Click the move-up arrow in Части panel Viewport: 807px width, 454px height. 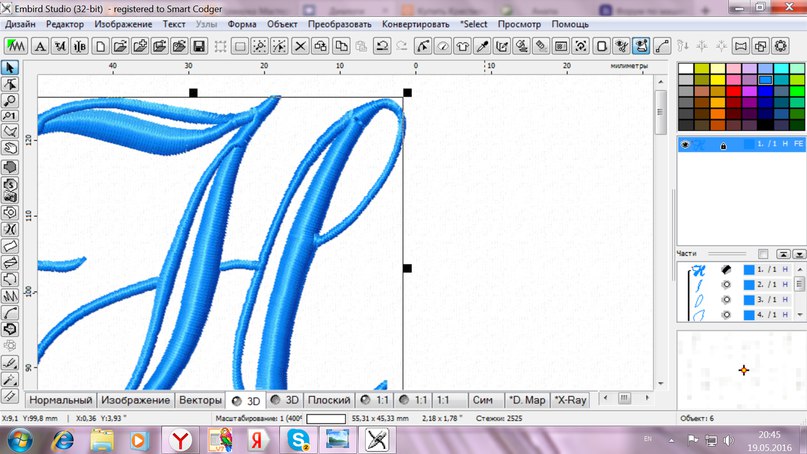(784, 254)
